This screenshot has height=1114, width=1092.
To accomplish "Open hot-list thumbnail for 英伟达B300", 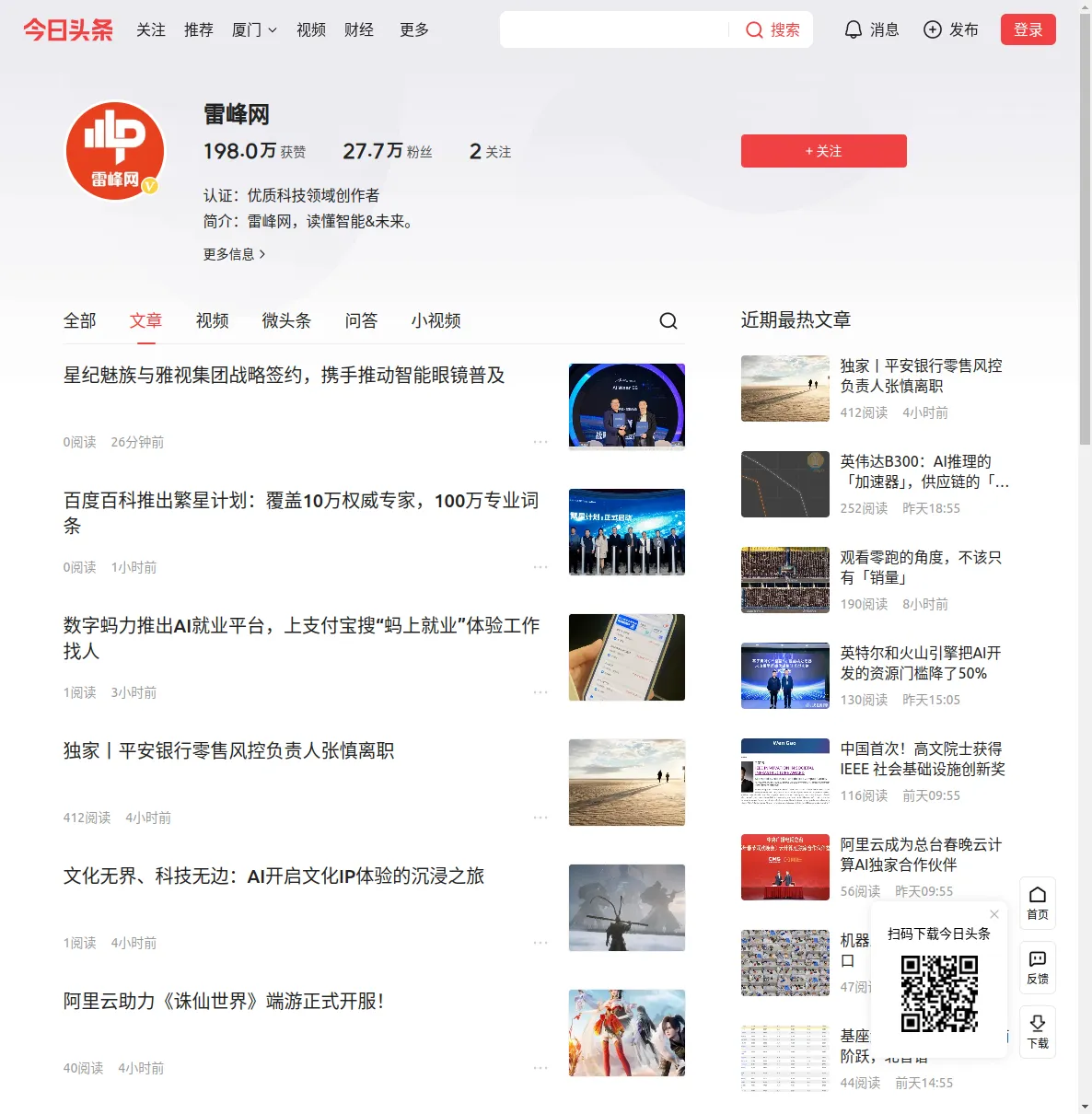I will [x=785, y=484].
